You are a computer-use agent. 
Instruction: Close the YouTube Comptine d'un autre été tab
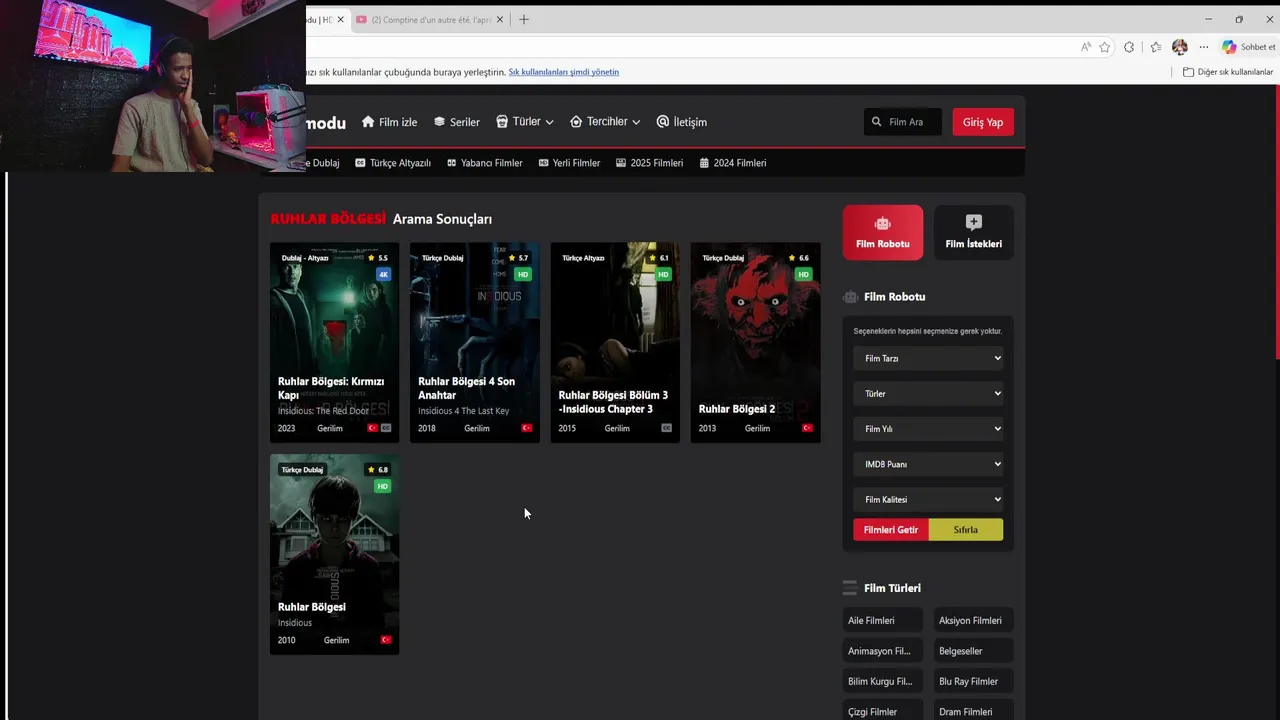(x=500, y=19)
